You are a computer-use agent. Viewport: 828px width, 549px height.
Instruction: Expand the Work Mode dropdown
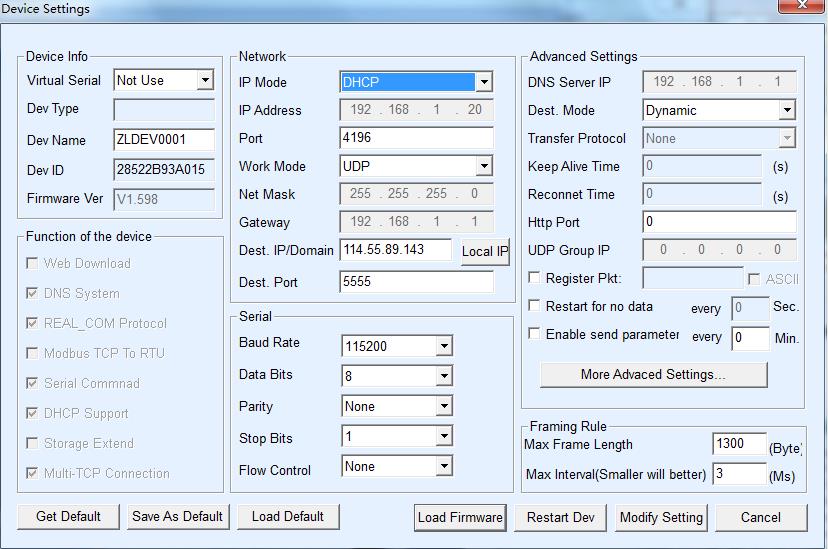[483, 166]
